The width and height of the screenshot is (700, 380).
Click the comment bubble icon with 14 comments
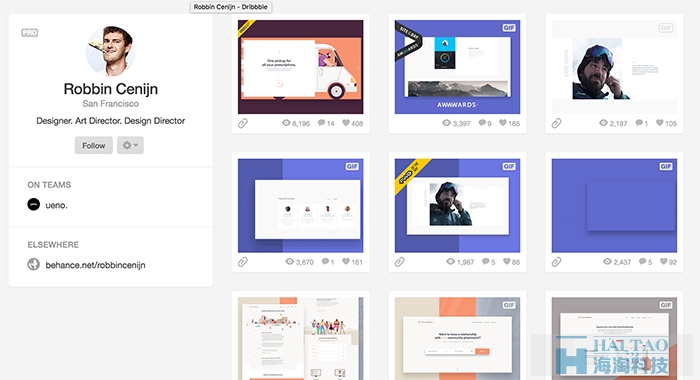click(x=321, y=123)
